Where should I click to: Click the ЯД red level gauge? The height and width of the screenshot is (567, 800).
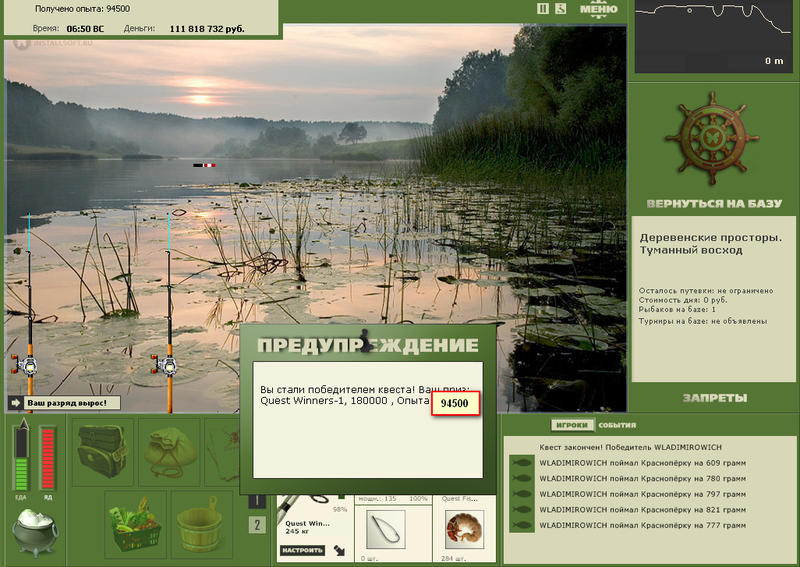(x=47, y=458)
